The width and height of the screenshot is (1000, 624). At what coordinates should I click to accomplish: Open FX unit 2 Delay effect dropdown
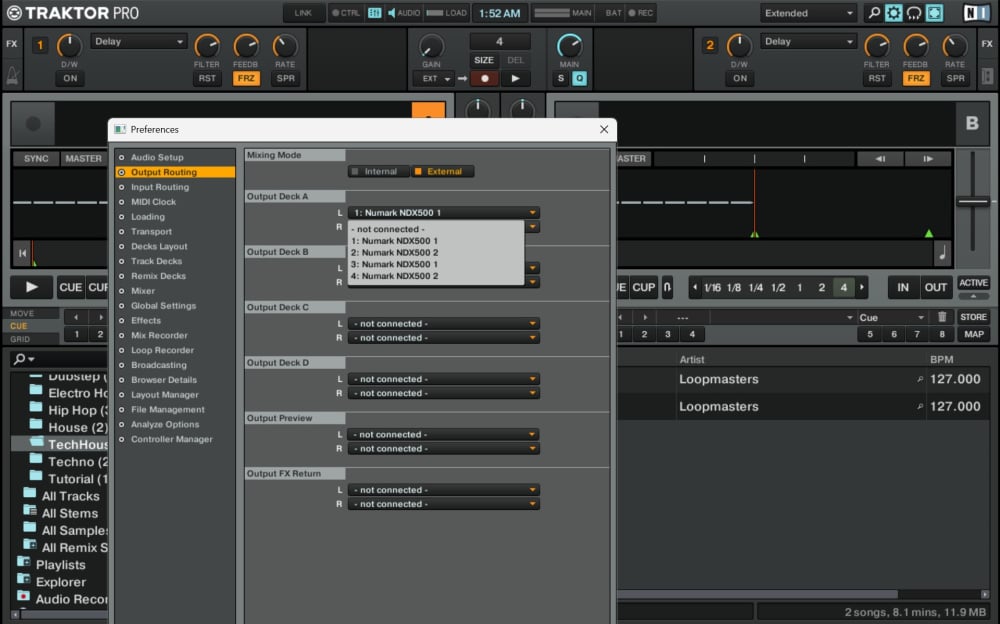807,41
